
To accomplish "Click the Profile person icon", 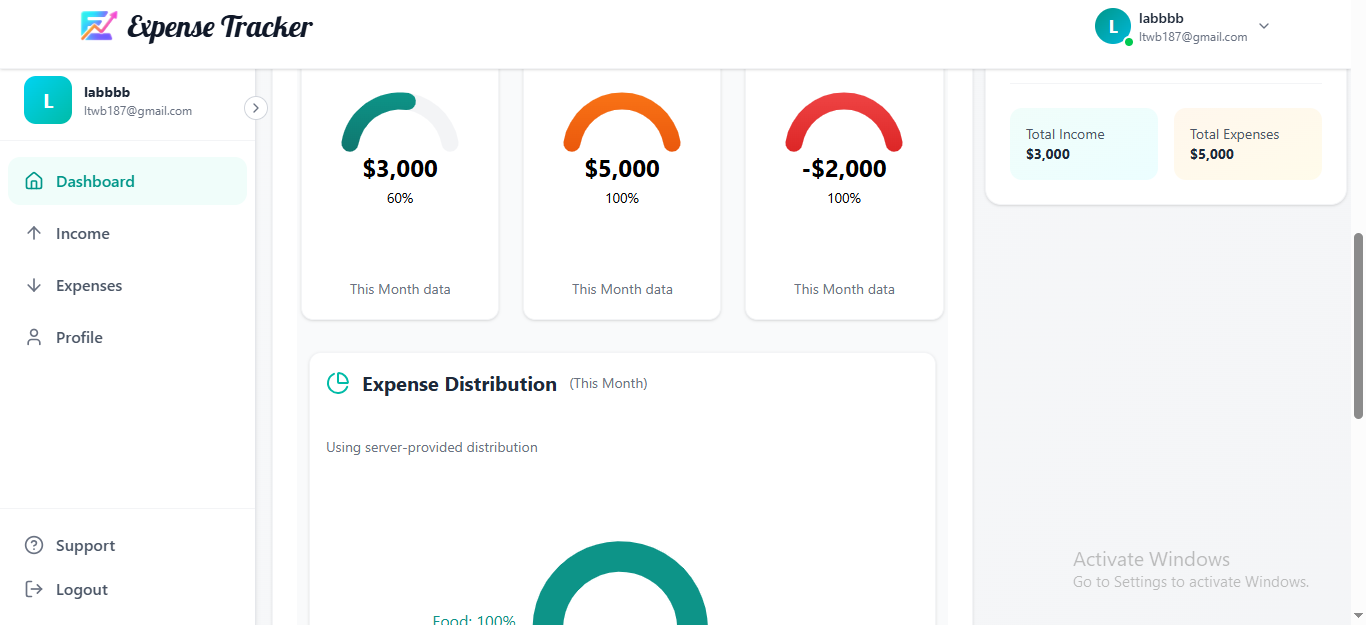I will [x=35, y=337].
